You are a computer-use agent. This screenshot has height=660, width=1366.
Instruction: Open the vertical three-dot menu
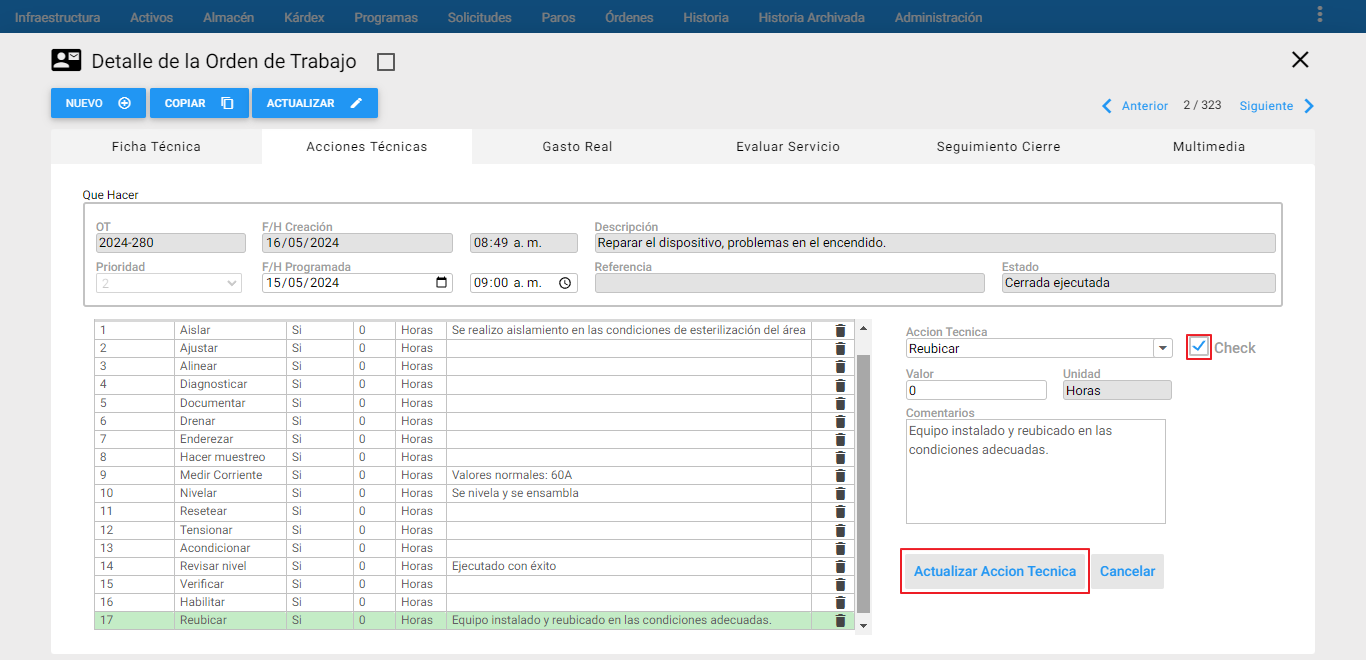point(1320,15)
